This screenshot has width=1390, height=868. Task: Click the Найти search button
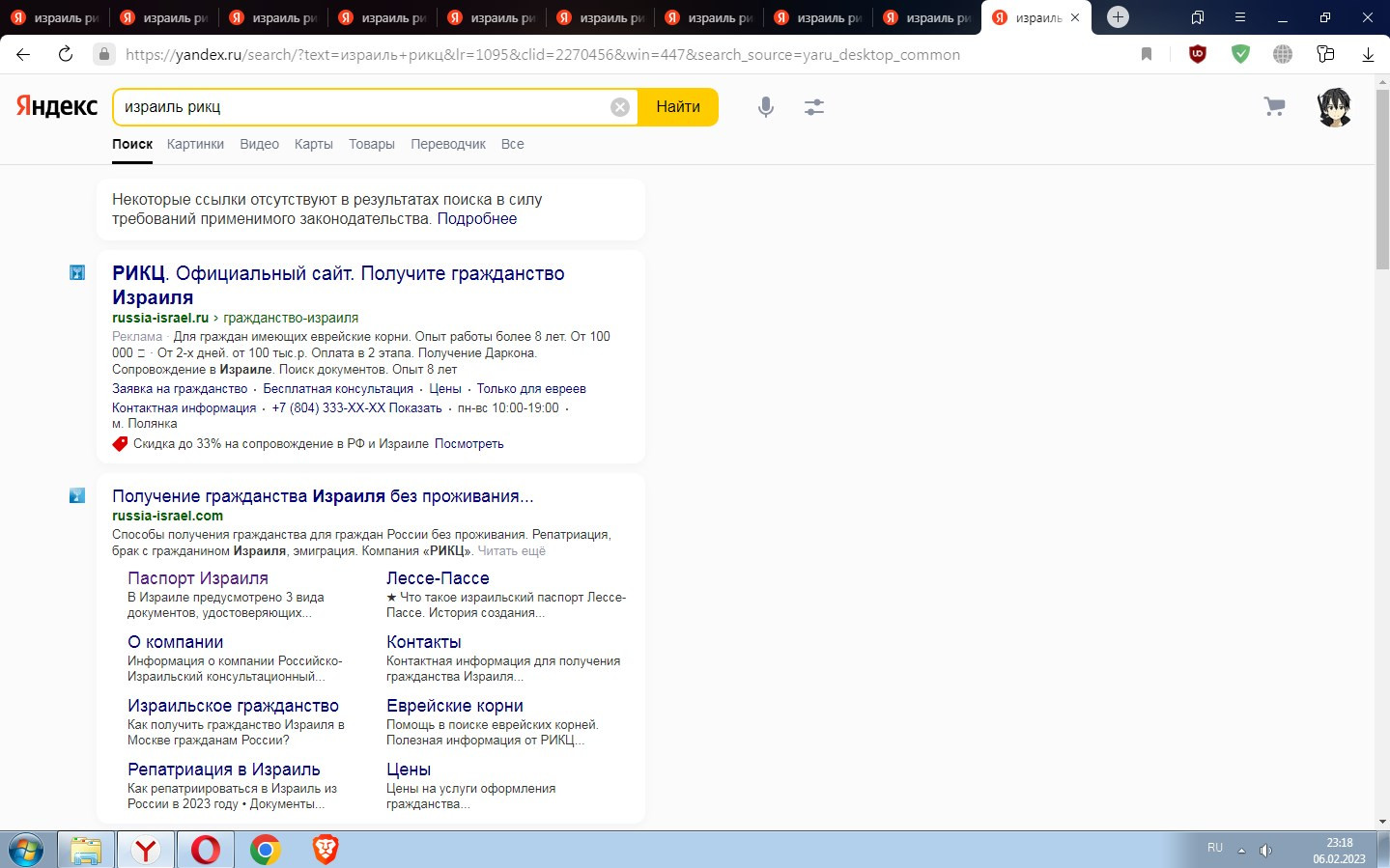point(678,107)
